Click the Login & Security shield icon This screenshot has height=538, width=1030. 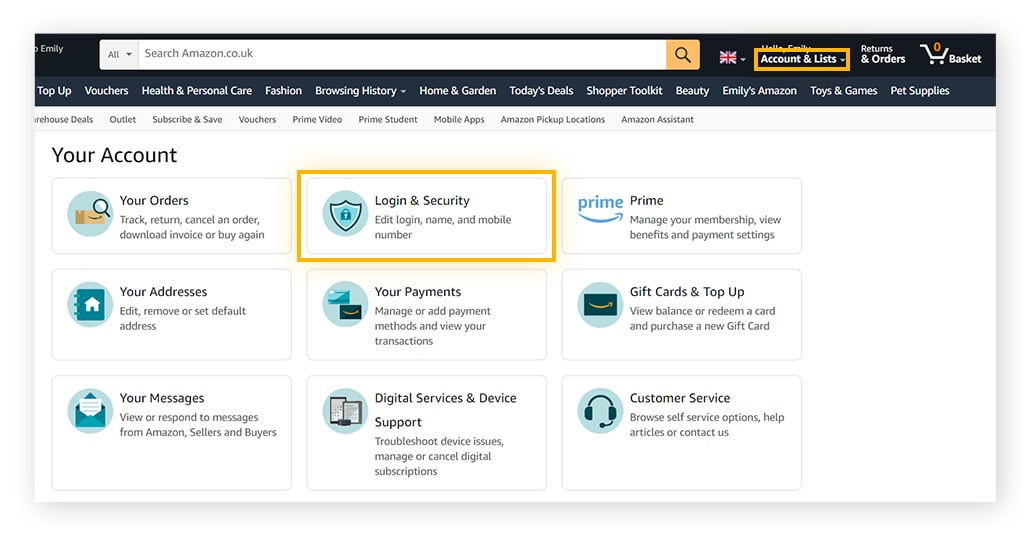pyautogui.click(x=344, y=215)
